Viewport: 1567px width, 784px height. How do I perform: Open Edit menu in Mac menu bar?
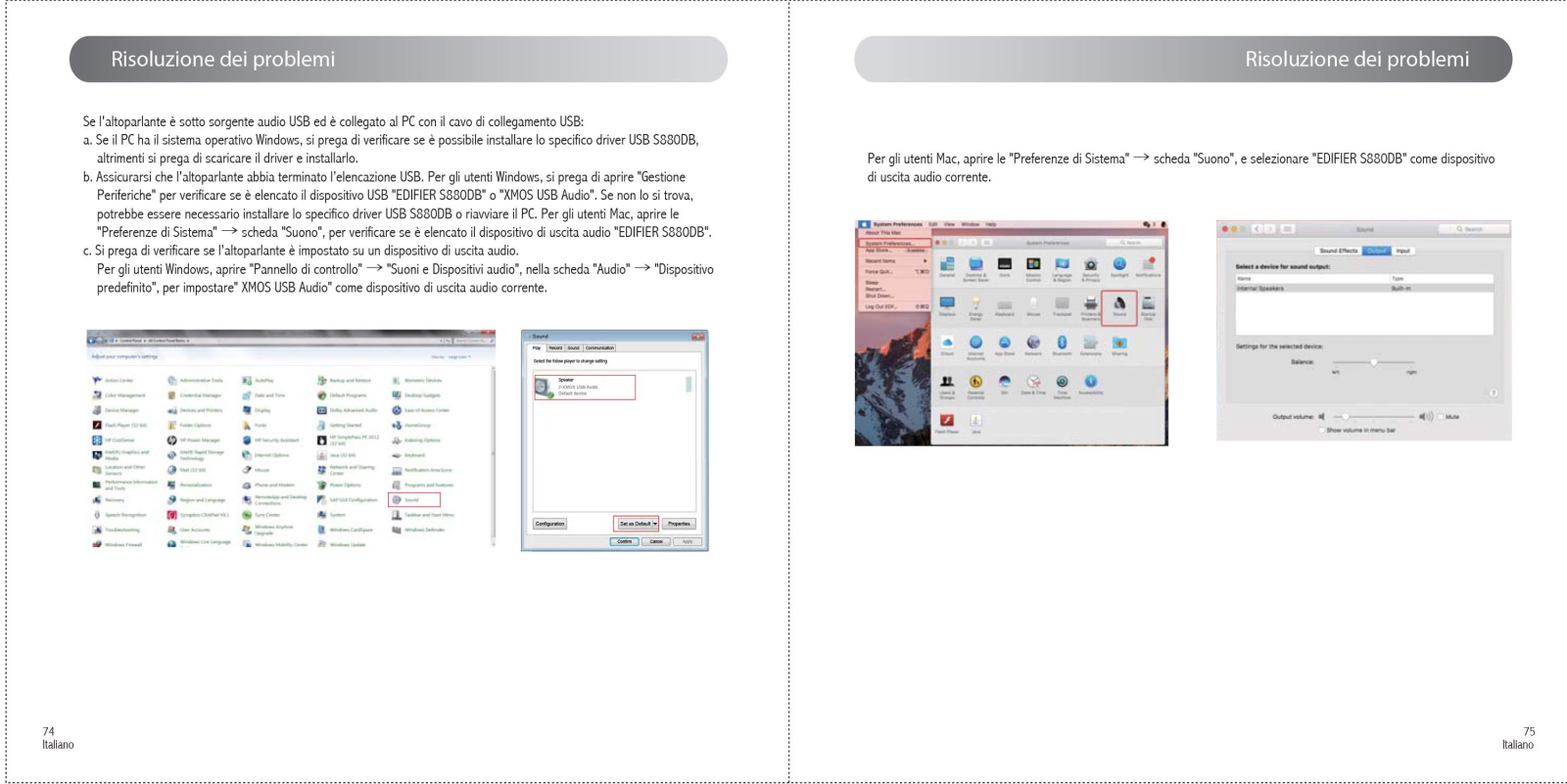click(x=932, y=224)
